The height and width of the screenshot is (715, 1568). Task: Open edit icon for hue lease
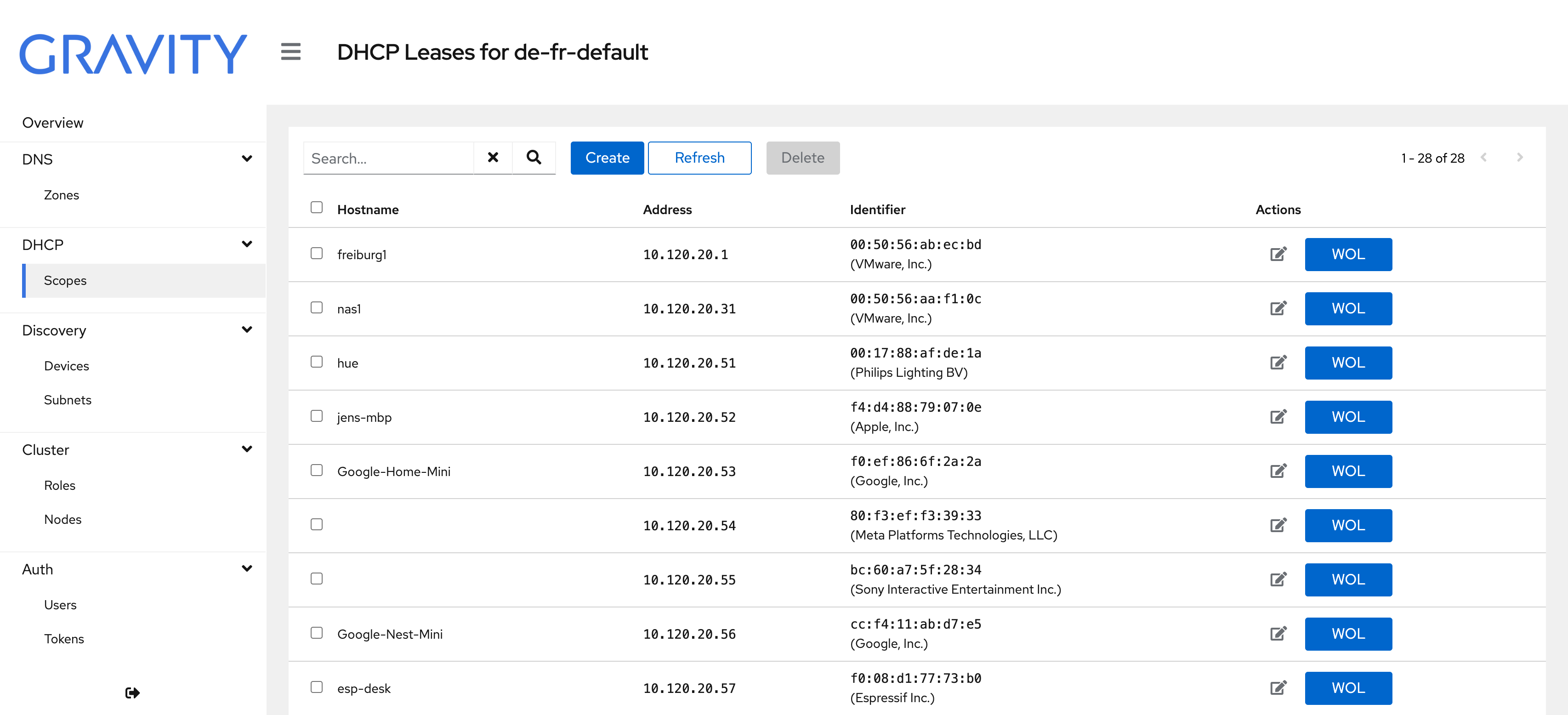[1278, 363]
